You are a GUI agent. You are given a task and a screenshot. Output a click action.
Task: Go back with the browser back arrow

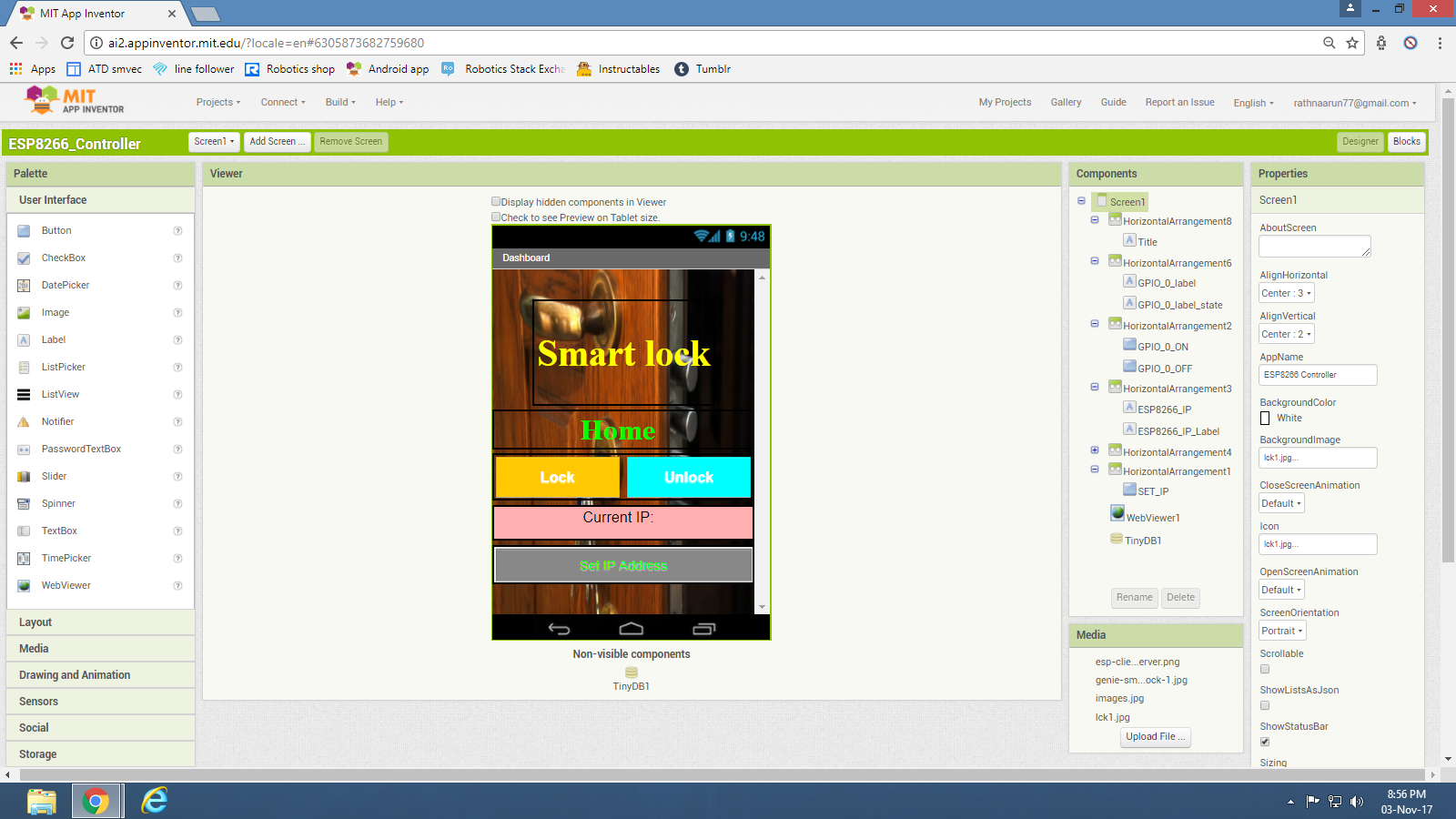pyautogui.click(x=16, y=43)
